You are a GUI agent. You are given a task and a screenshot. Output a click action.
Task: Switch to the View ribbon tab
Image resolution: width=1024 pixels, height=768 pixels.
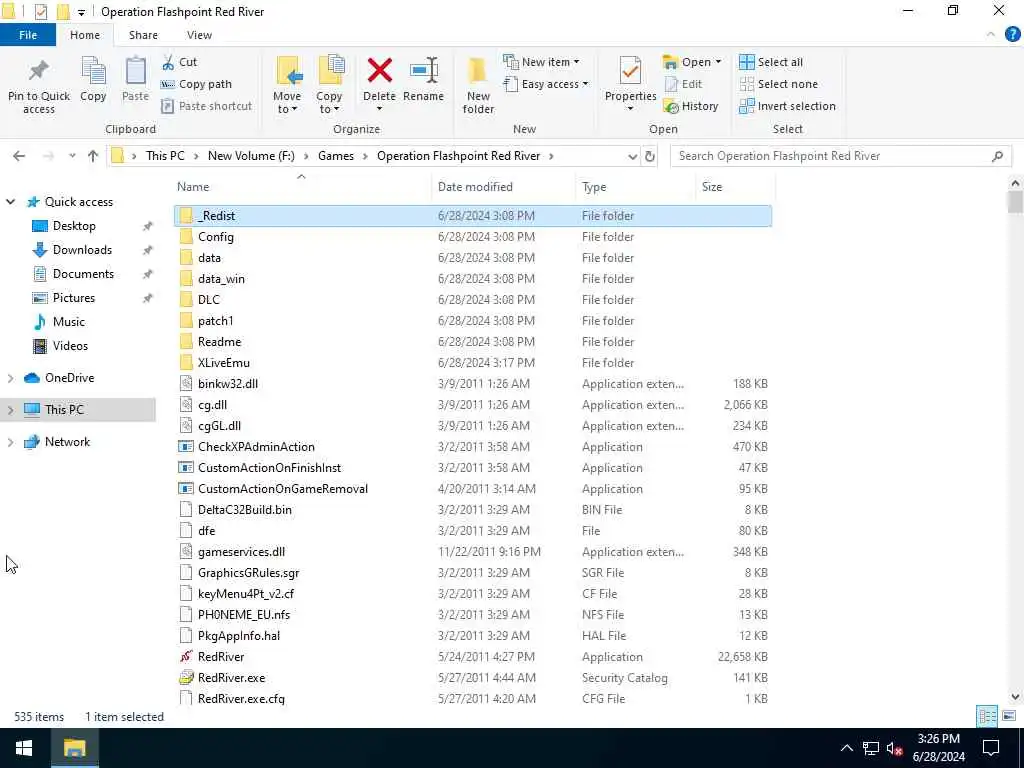[199, 35]
